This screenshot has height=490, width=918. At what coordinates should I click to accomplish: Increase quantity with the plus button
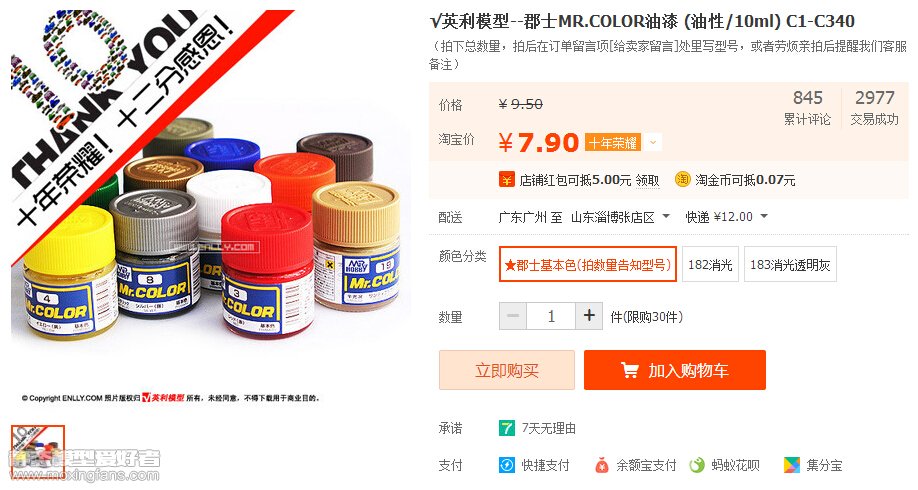tap(589, 316)
